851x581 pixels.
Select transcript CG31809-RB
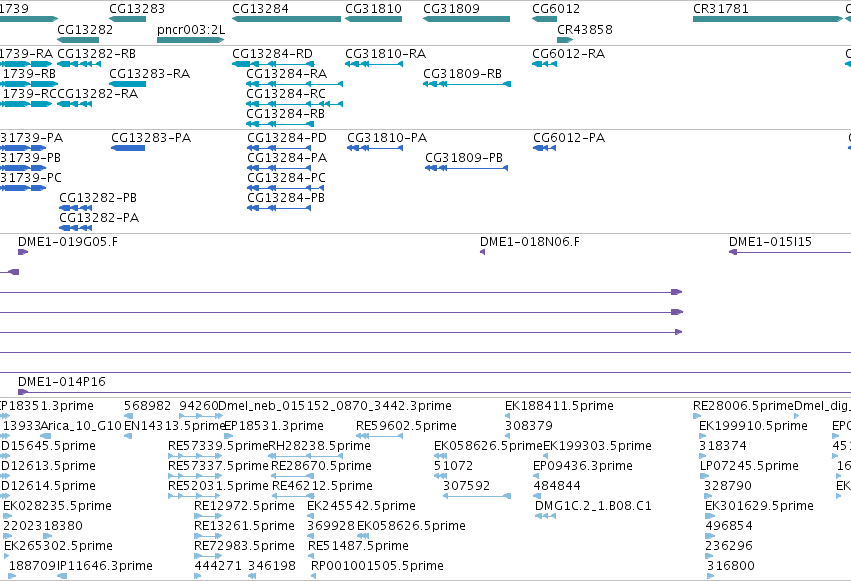pyautogui.click(x=467, y=84)
